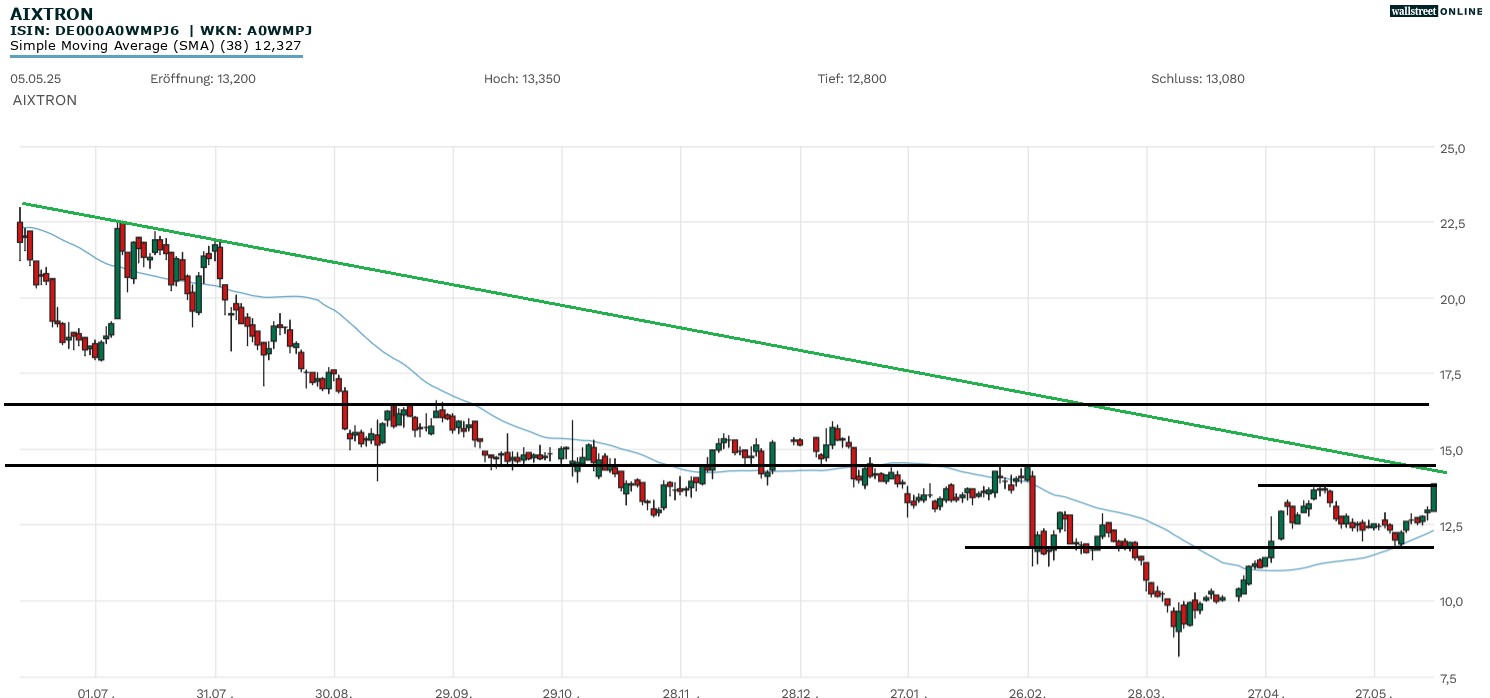Click the AIXTRON legend label above the chart

pyautogui.click(x=45, y=100)
